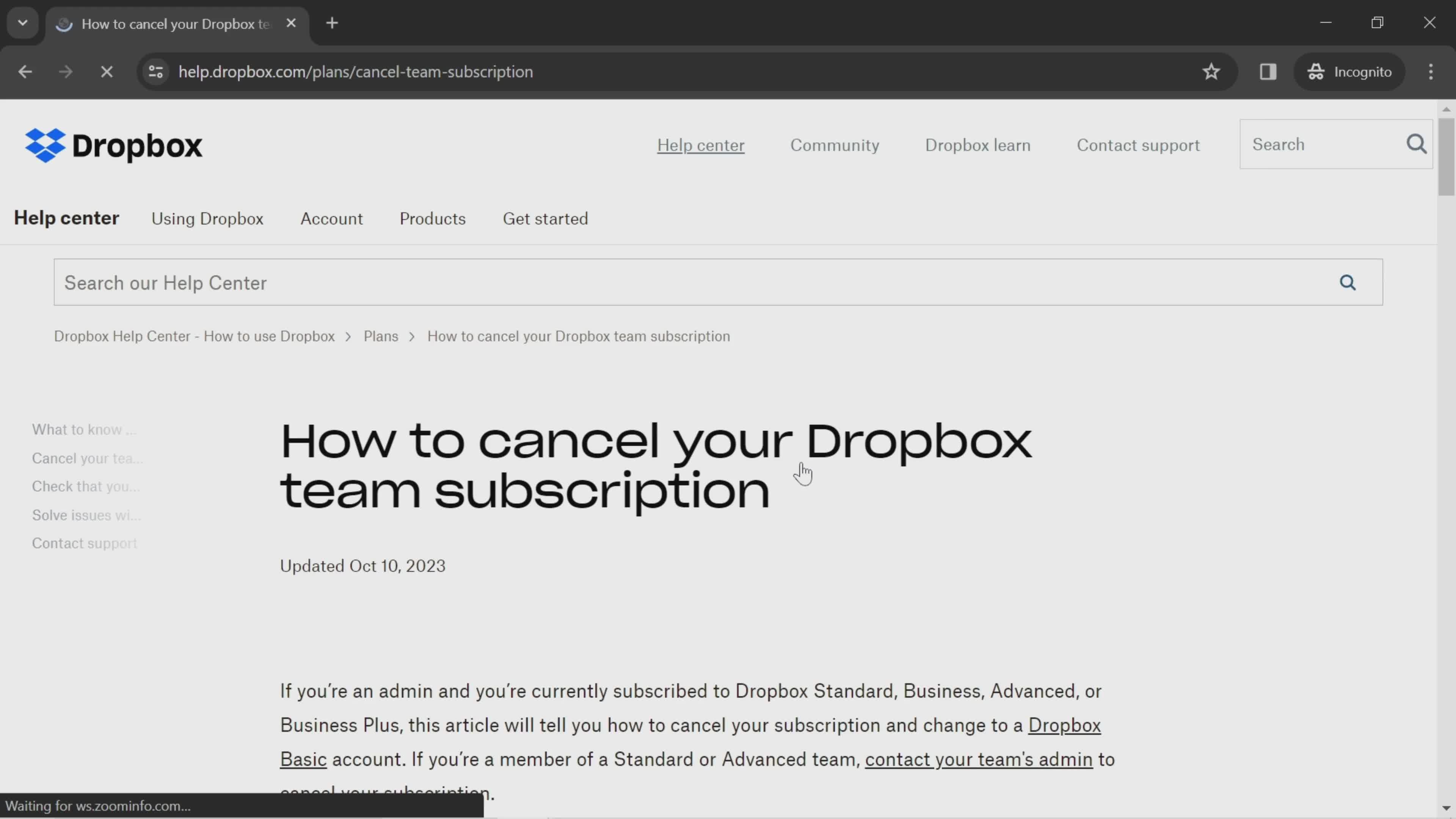Click the 'Updated Oct 10, 2023' text
This screenshot has width=1456, height=819.
tap(362, 566)
